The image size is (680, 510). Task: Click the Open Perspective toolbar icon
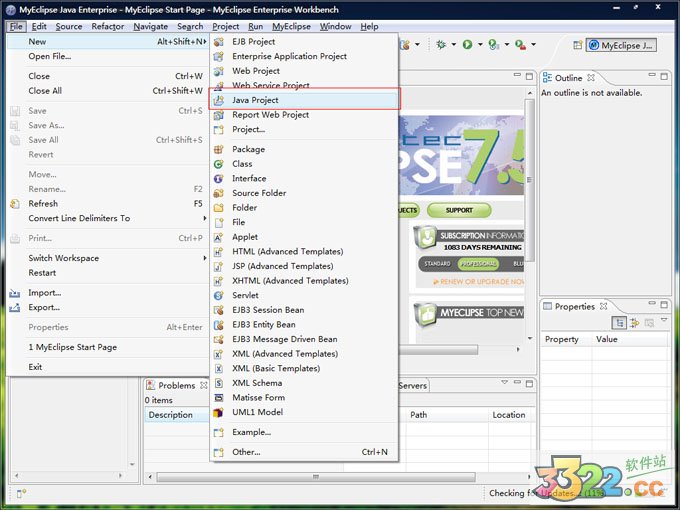[x=577, y=45]
